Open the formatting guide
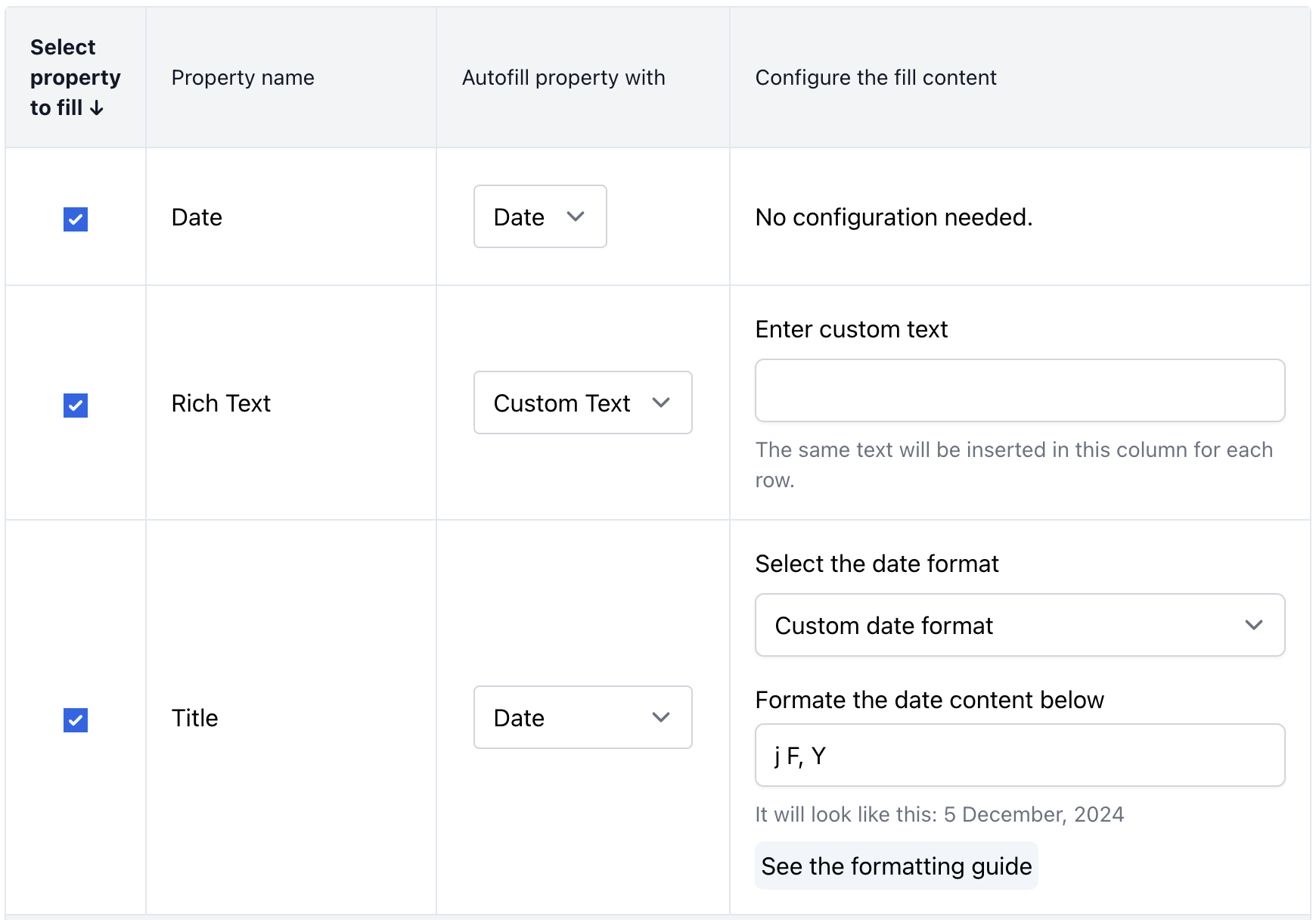 pyautogui.click(x=896, y=866)
